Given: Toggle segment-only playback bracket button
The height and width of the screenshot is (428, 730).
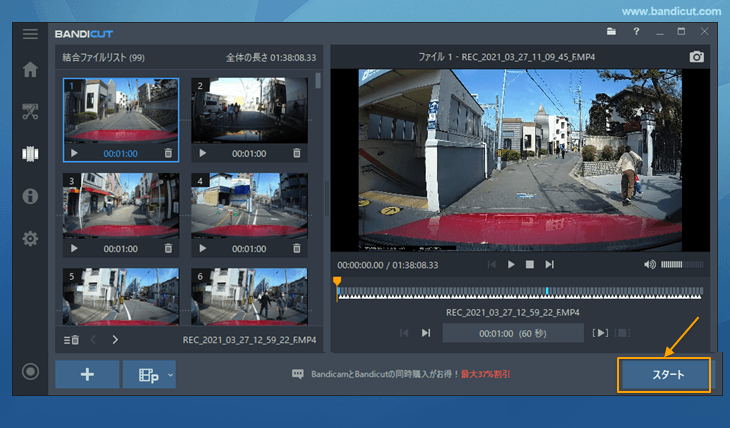Looking at the screenshot, I should point(600,333).
